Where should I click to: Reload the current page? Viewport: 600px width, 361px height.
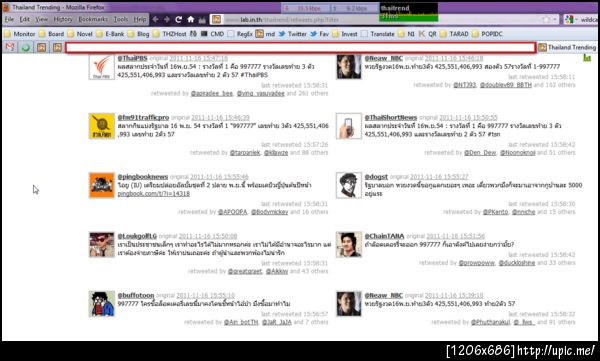tap(178, 19)
